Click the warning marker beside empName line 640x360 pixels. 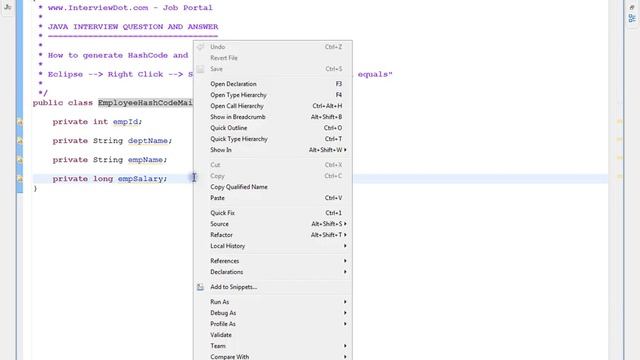tap(19, 160)
